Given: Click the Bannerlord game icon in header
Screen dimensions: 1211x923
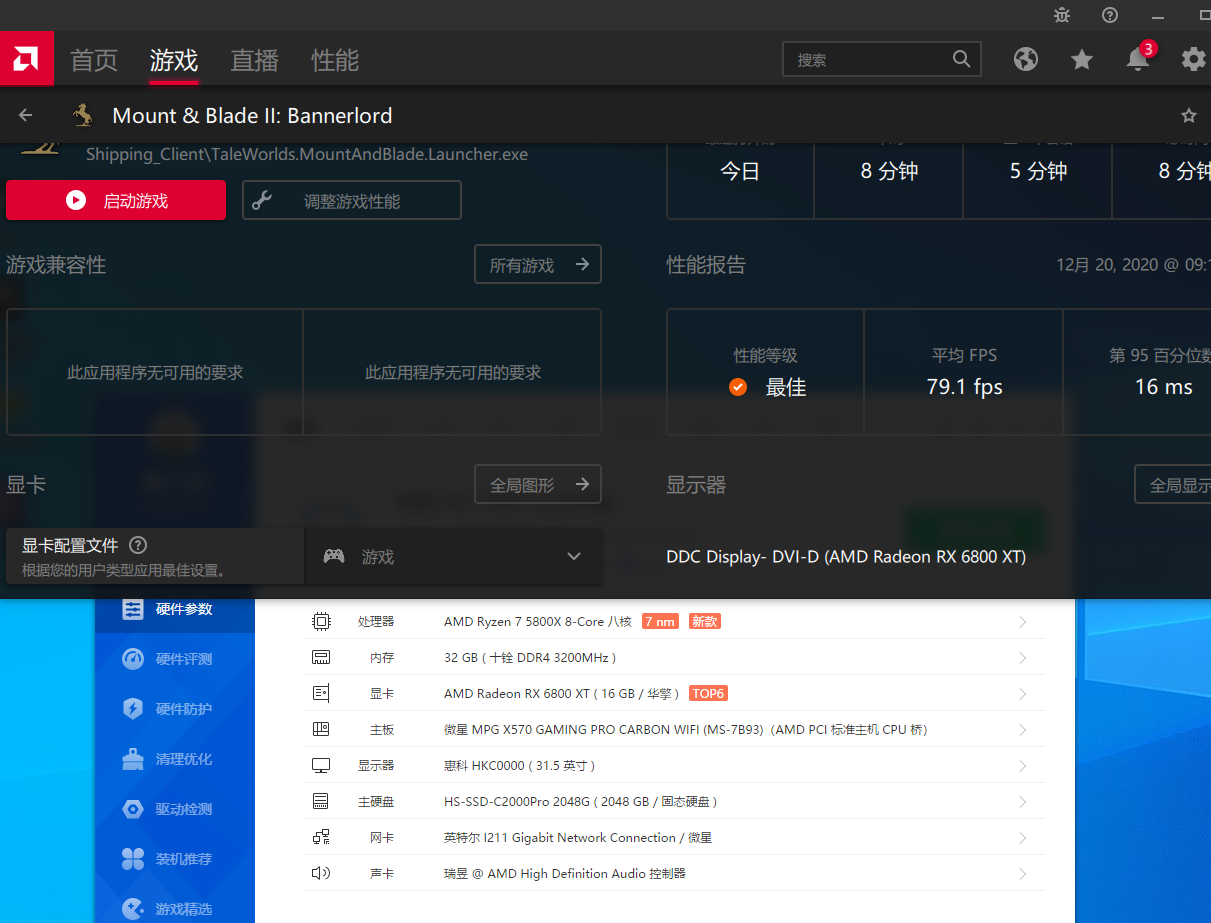Looking at the screenshot, I should (83, 115).
